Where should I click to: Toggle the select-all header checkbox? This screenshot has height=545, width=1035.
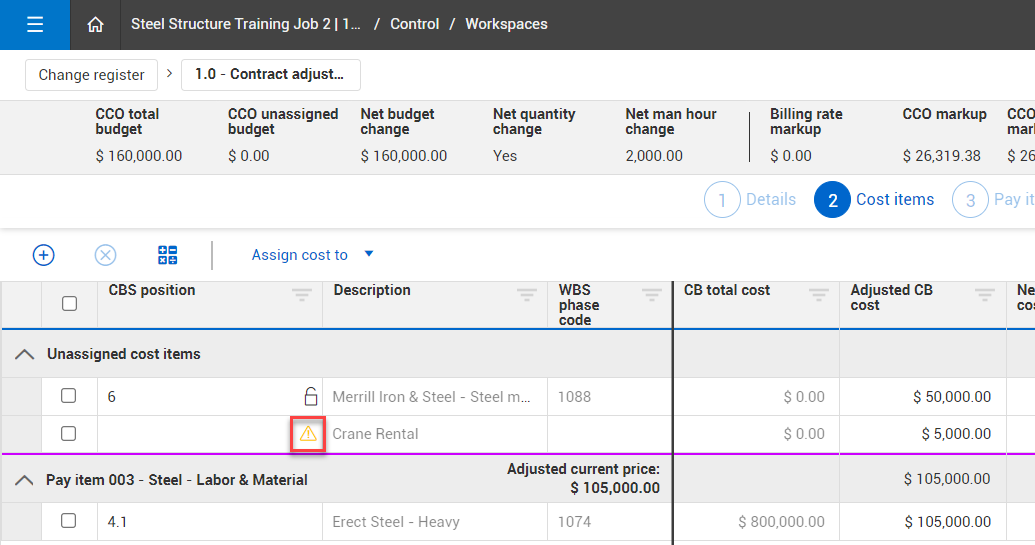coord(69,303)
